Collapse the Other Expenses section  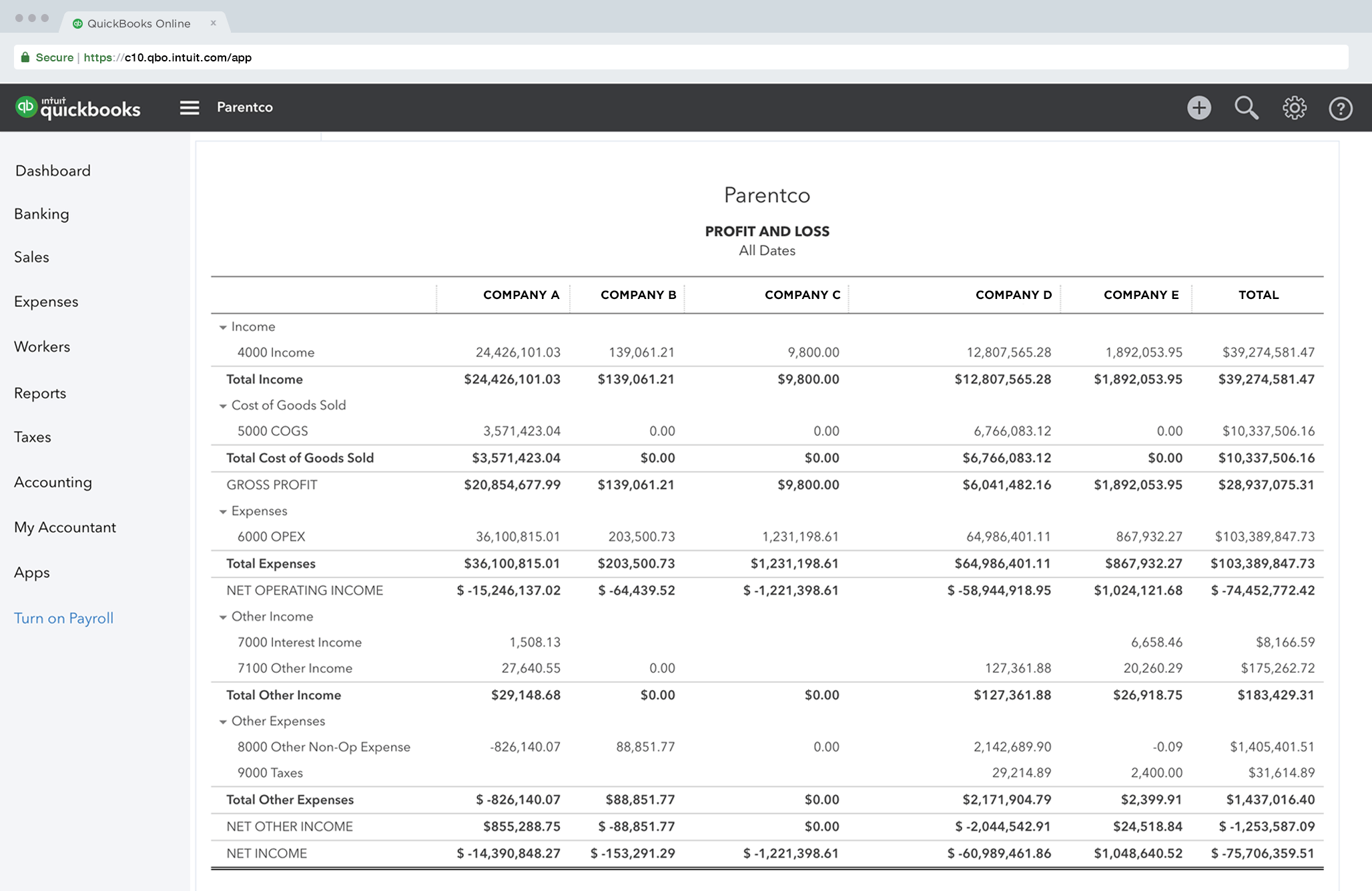(x=223, y=722)
